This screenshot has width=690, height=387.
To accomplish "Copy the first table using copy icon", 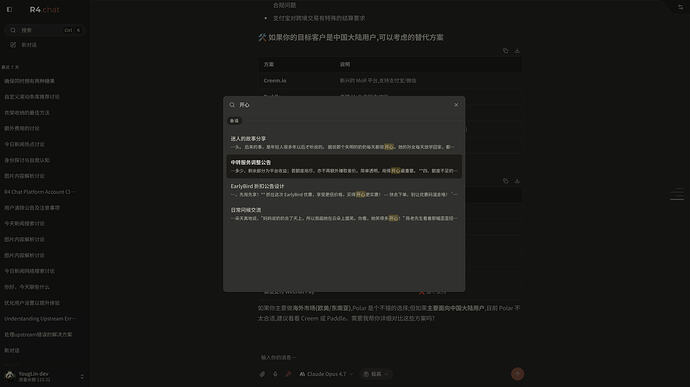I will (505, 51).
